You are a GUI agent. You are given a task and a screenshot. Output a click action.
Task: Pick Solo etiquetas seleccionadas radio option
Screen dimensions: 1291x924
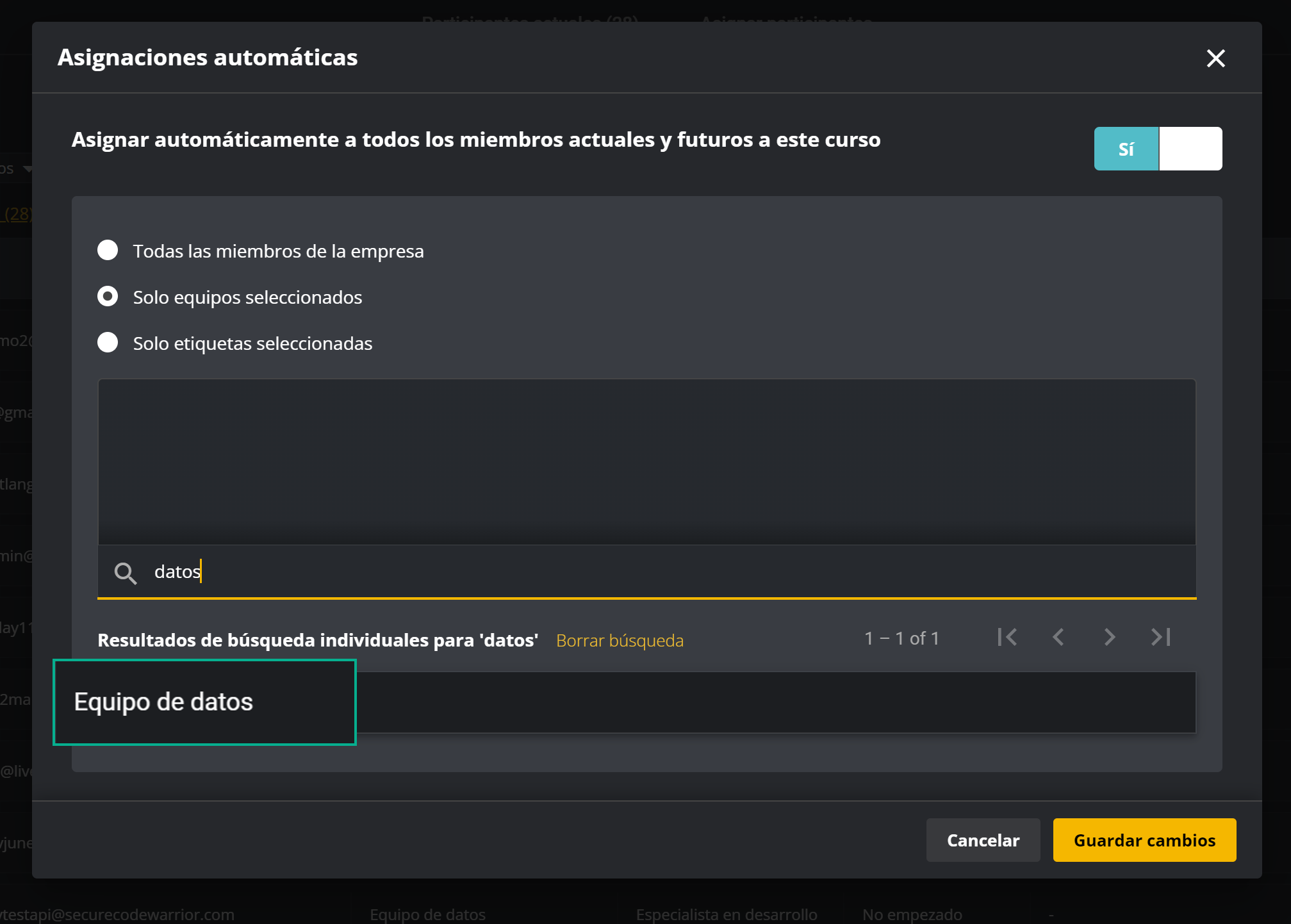point(108,343)
